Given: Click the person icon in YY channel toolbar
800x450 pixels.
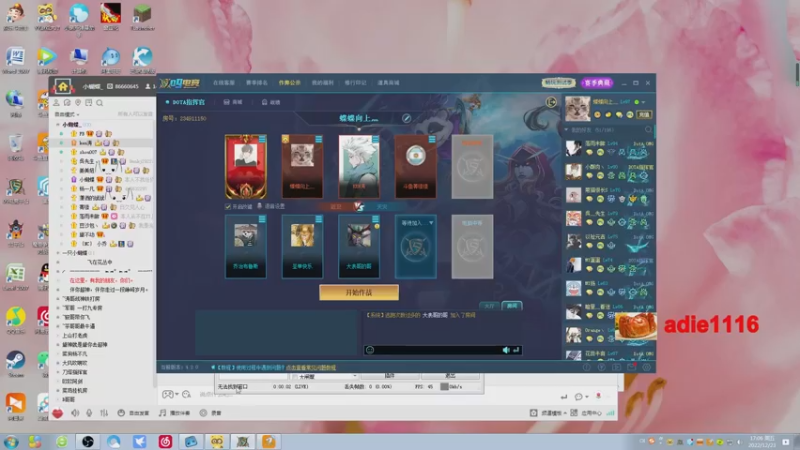Looking at the screenshot, I should click(57, 103).
